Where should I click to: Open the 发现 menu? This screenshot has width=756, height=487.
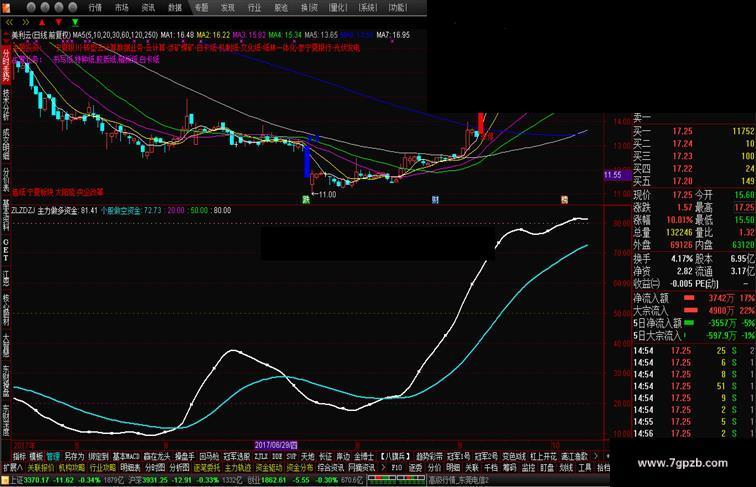[x=228, y=8]
